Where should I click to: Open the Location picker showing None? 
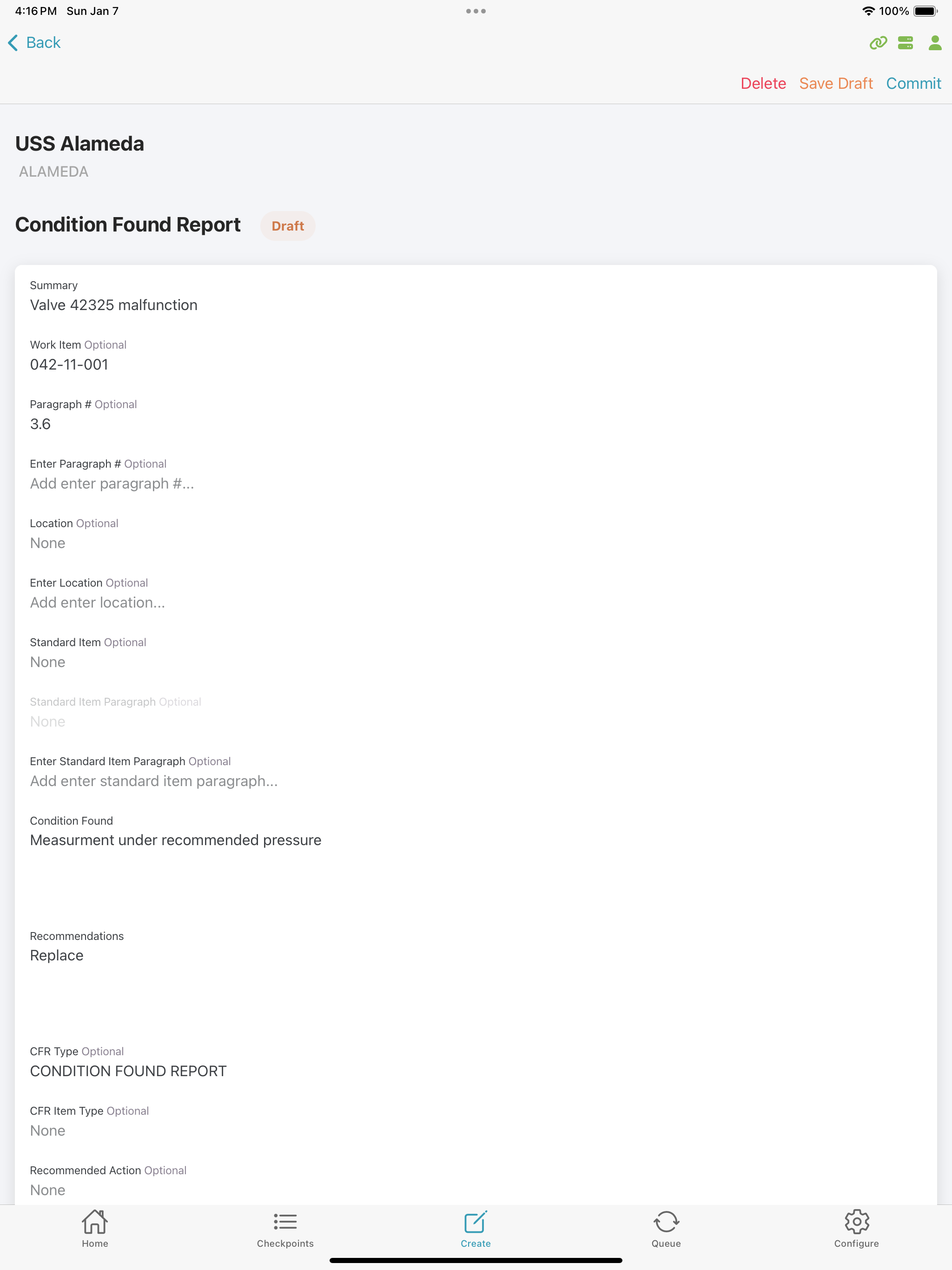point(48,543)
